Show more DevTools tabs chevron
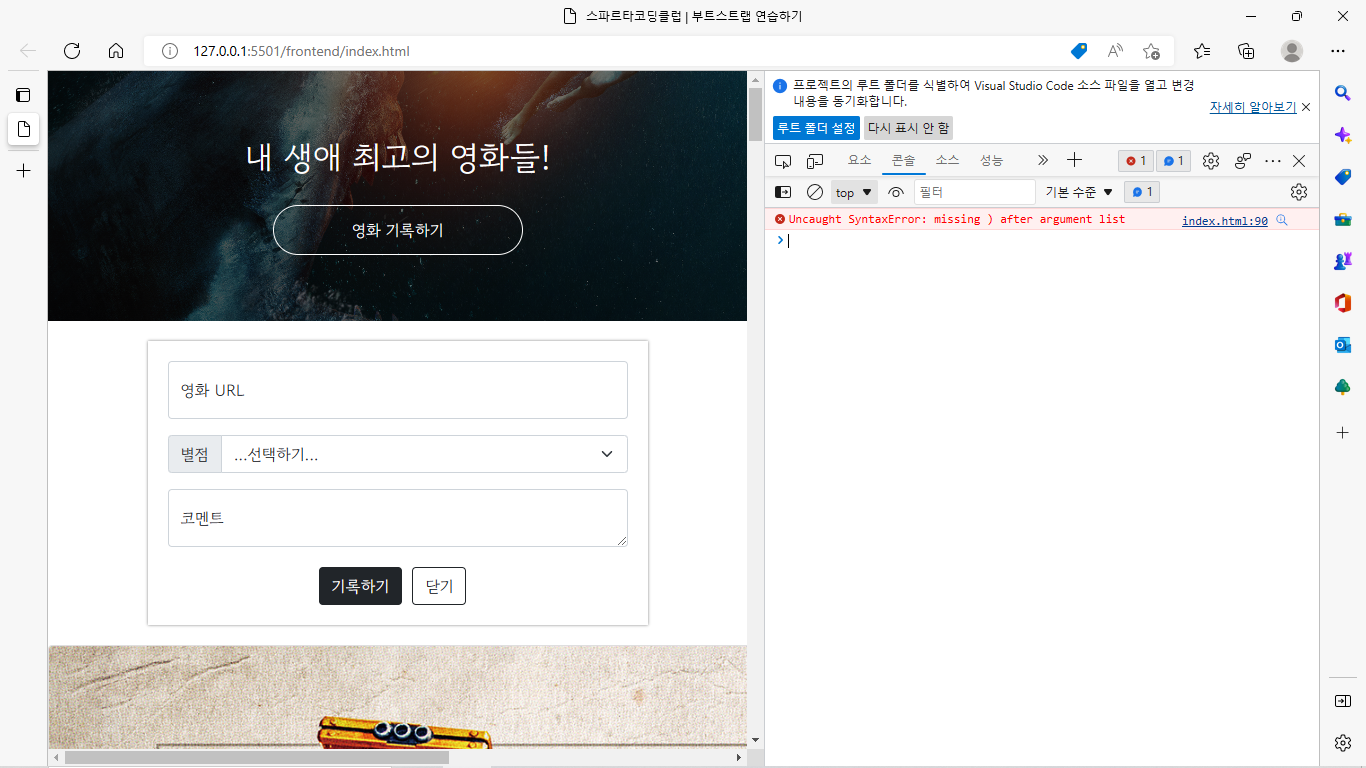The width and height of the screenshot is (1366, 768). point(1043,160)
